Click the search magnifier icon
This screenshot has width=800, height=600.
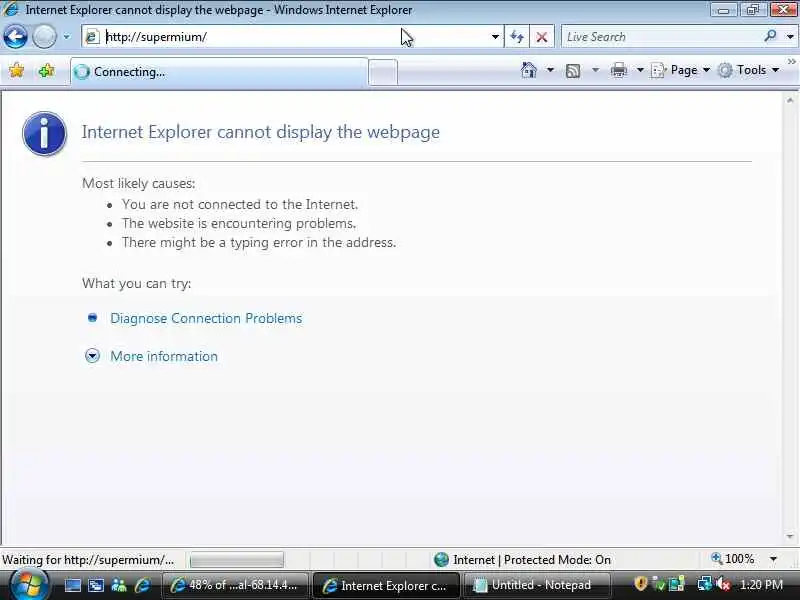point(770,36)
